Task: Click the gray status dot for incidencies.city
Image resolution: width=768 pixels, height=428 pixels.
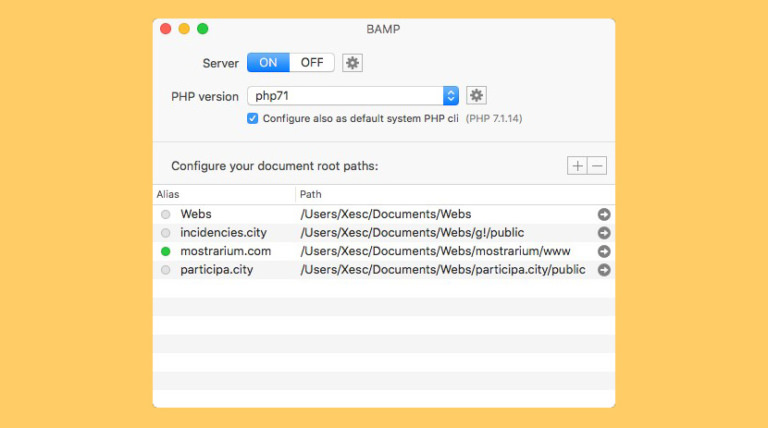Action: pos(165,233)
